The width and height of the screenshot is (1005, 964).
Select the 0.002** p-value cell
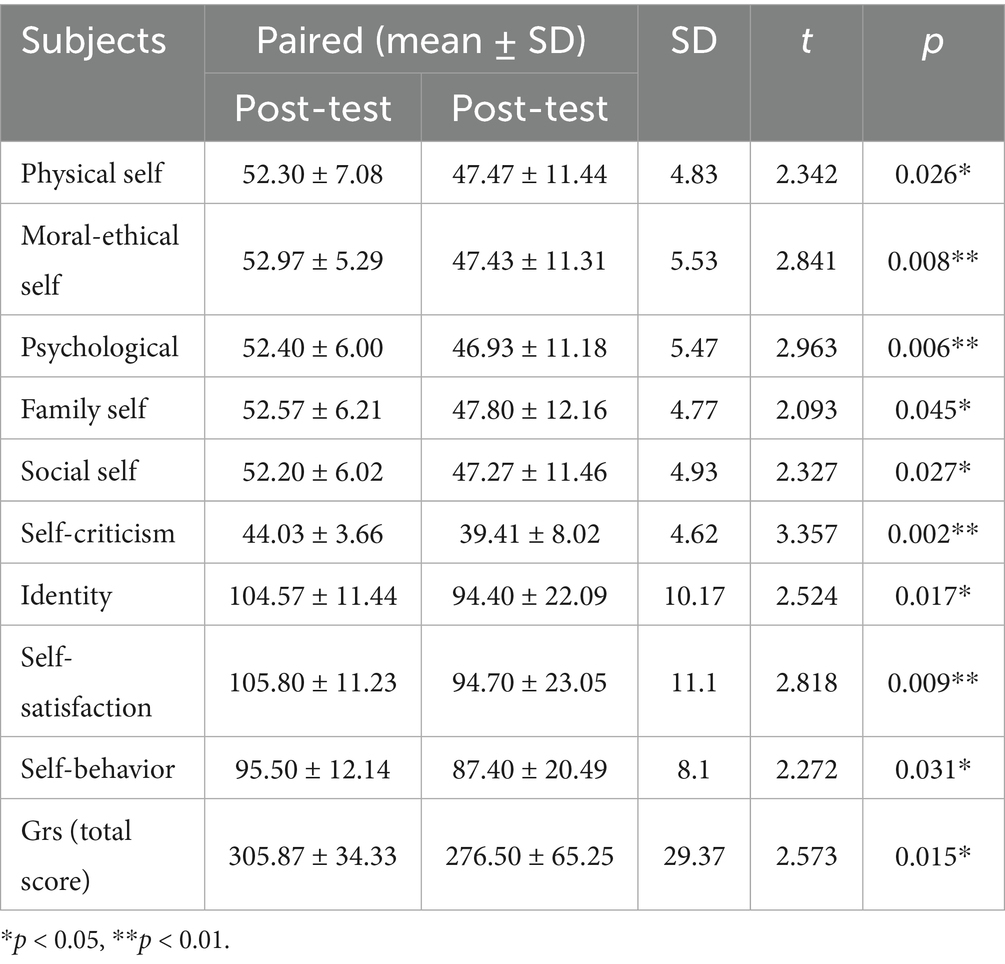pyautogui.click(x=932, y=533)
